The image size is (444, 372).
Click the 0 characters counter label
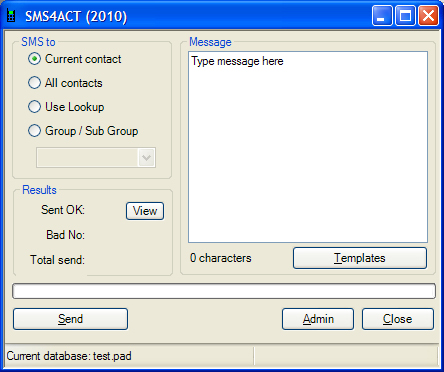point(221,258)
